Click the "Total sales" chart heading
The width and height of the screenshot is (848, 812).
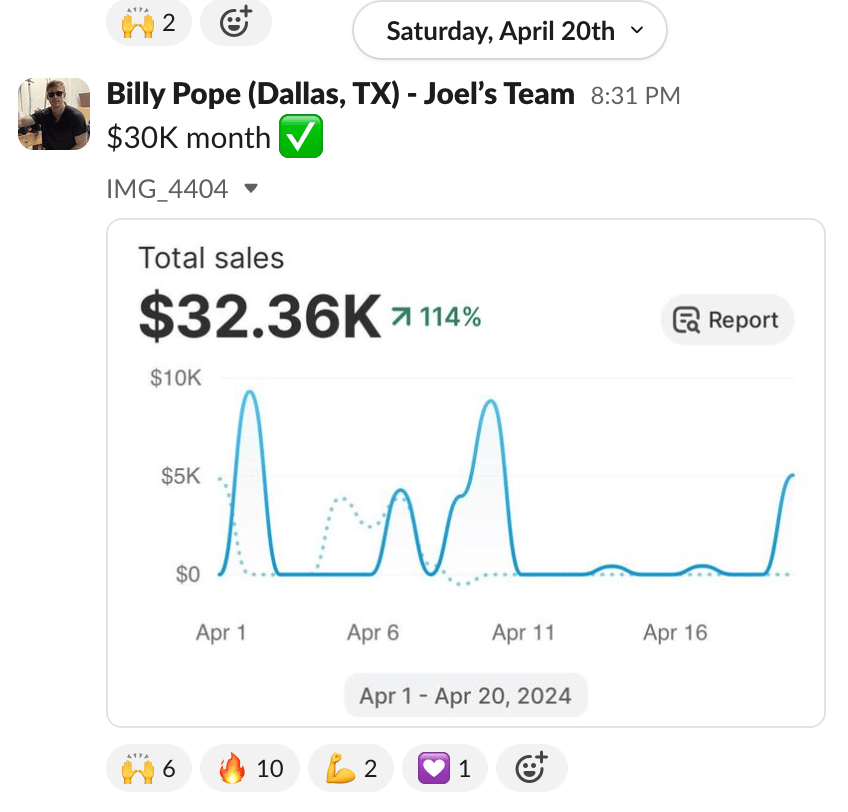tap(211, 258)
